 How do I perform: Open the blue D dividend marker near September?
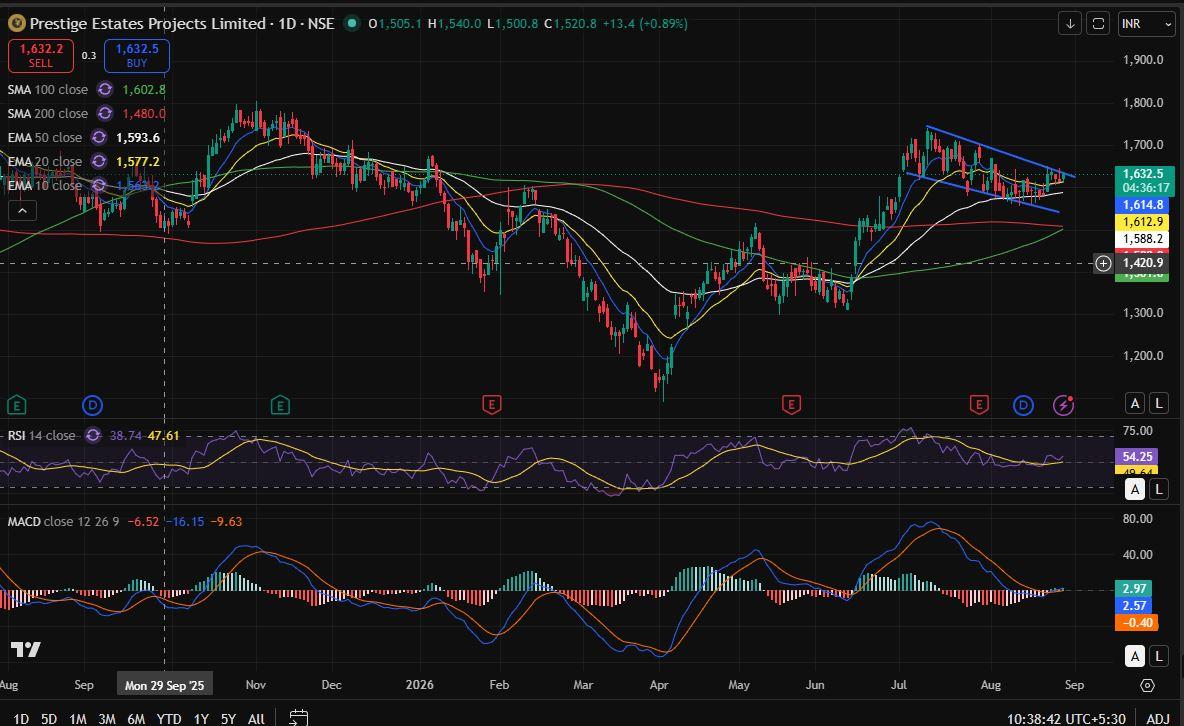(x=92, y=406)
